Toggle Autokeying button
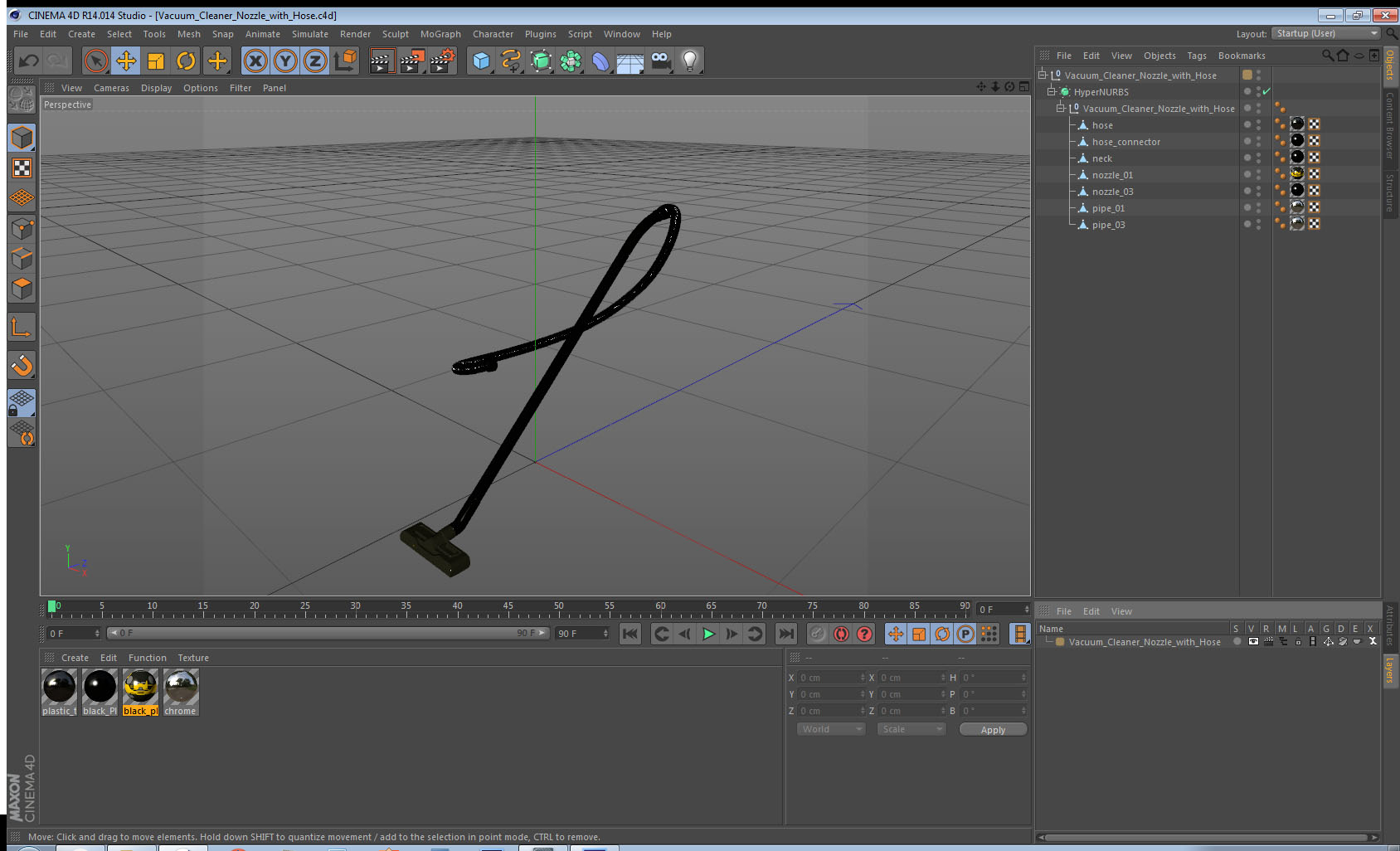The width and height of the screenshot is (1400, 851). [841, 634]
